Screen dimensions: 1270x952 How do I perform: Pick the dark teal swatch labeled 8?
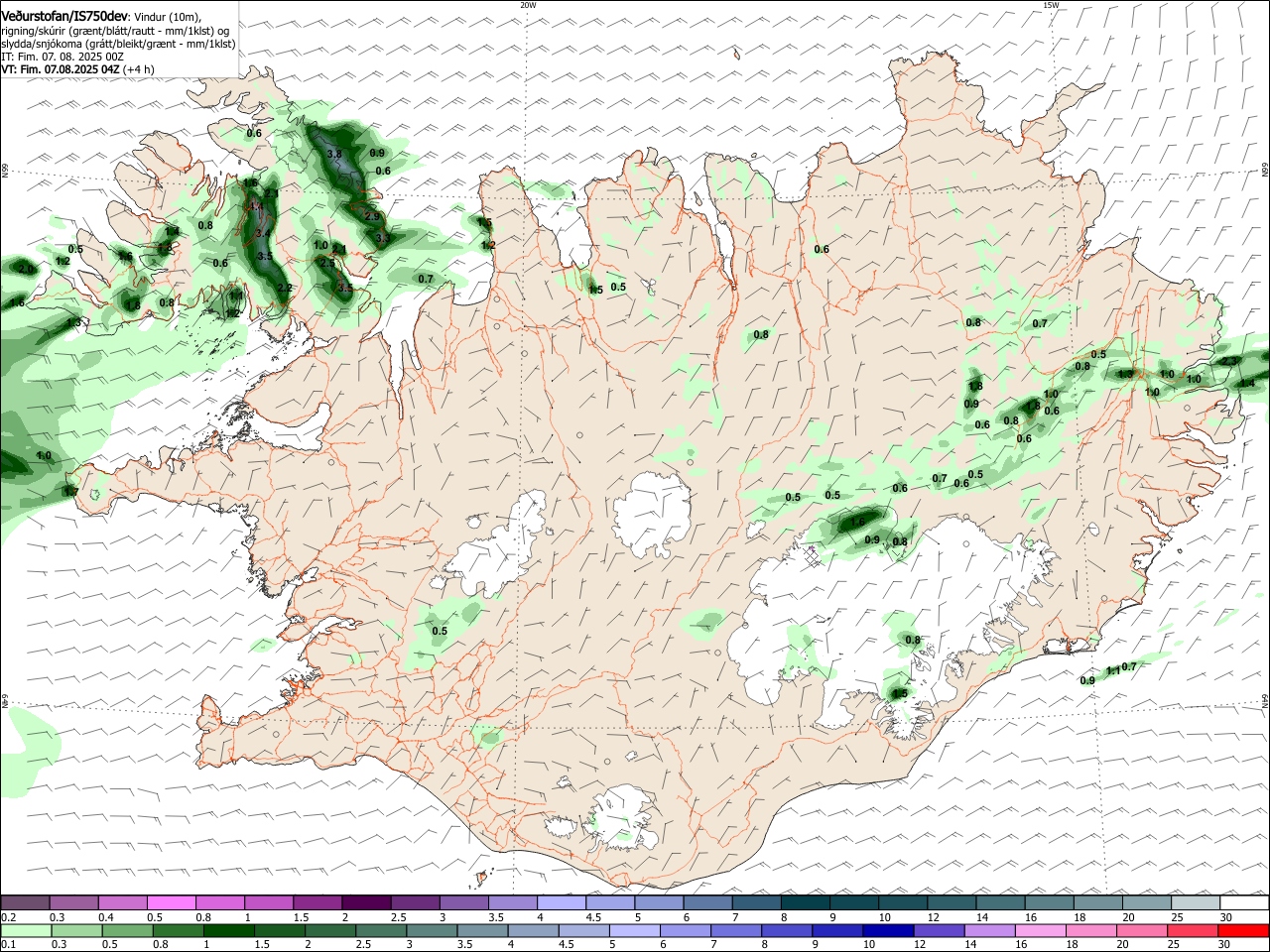pyautogui.click(x=805, y=902)
